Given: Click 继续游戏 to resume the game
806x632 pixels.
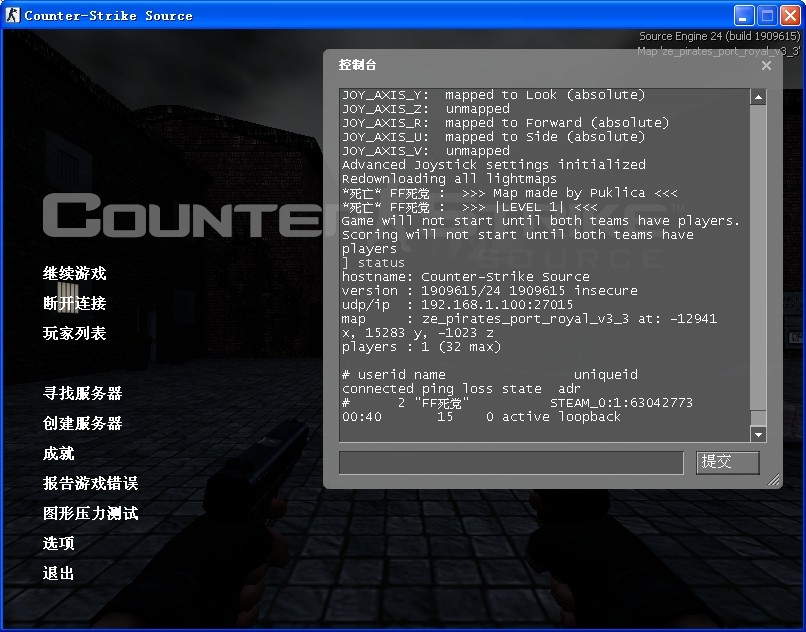Looking at the screenshot, I should click(x=75, y=273).
